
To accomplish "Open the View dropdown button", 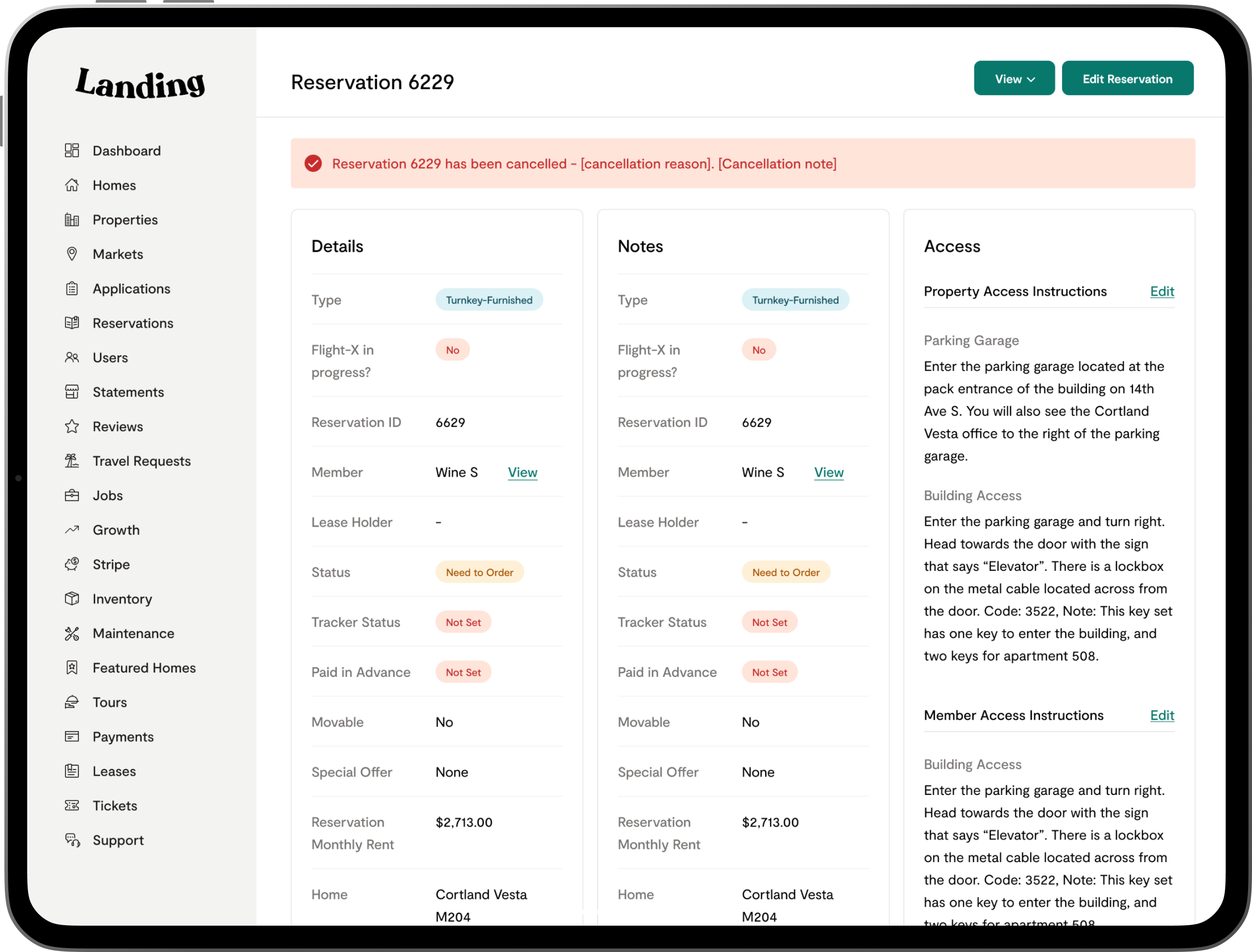I will click(1014, 79).
